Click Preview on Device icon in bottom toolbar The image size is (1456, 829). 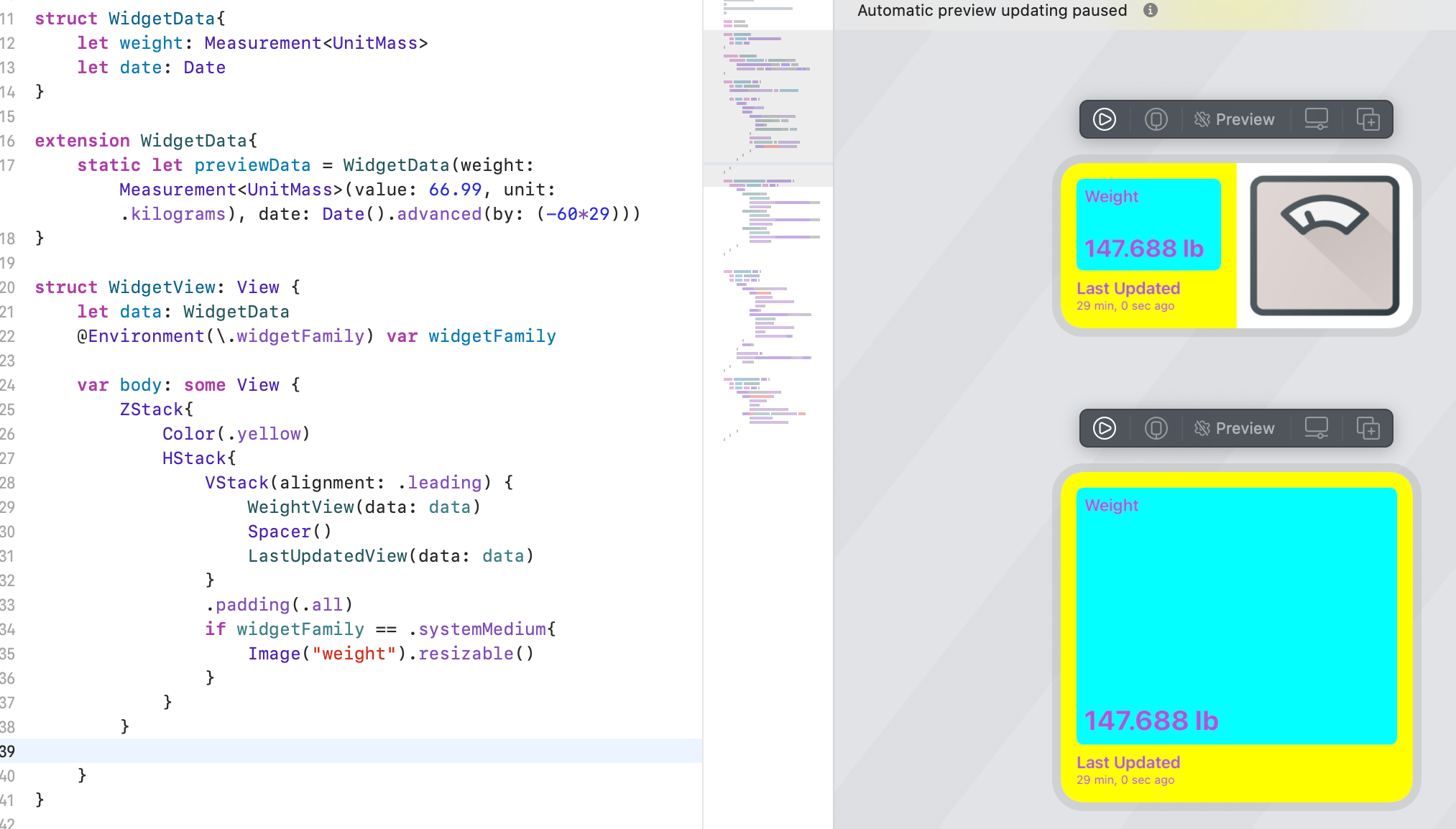pyautogui.click(x=1156, y=428)
